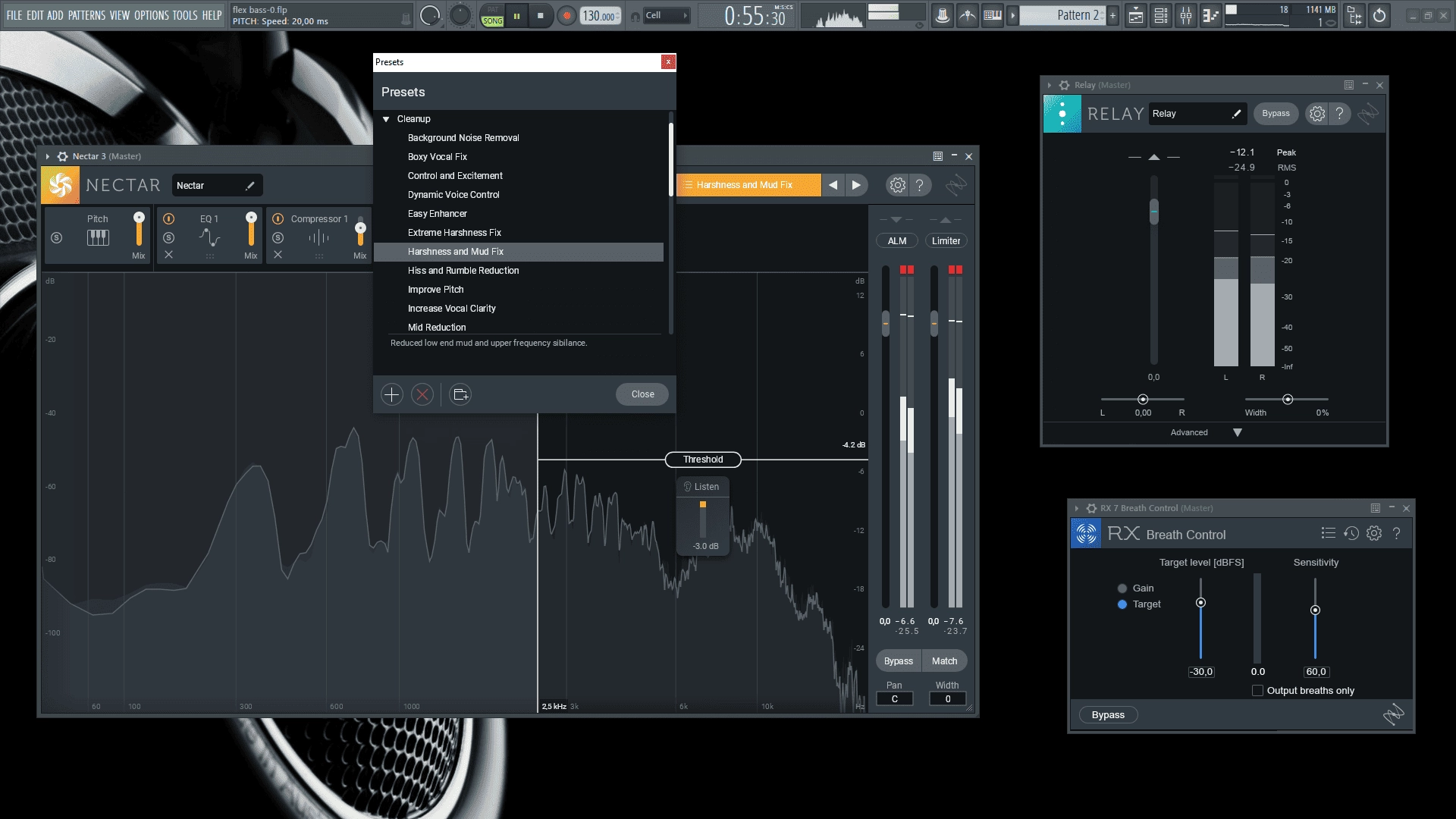Open Nectar help question mark
Image resolution: width=1456 pixels, height=819 pixels.
point(920,185)
